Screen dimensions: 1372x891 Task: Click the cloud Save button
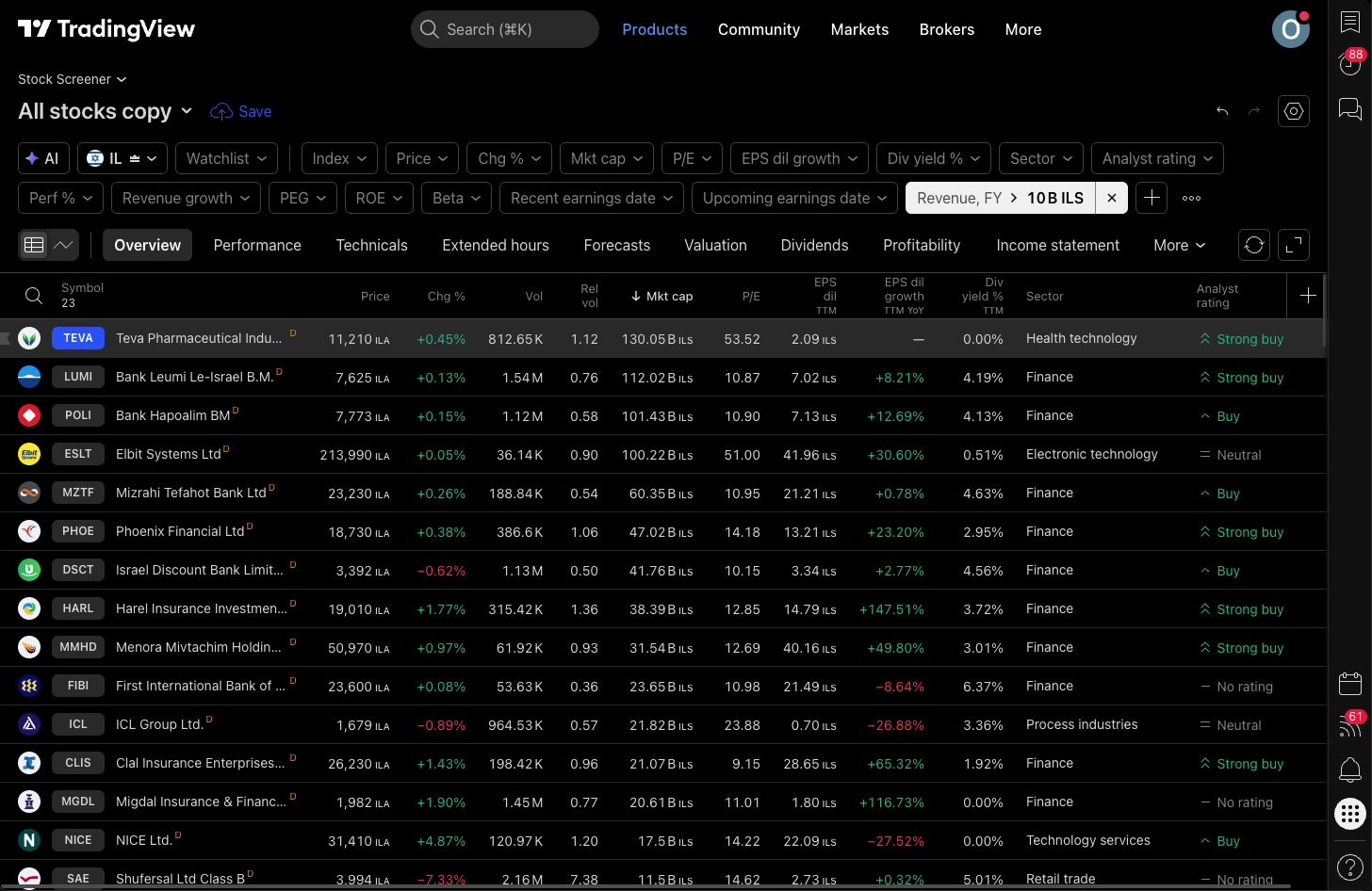241,111
